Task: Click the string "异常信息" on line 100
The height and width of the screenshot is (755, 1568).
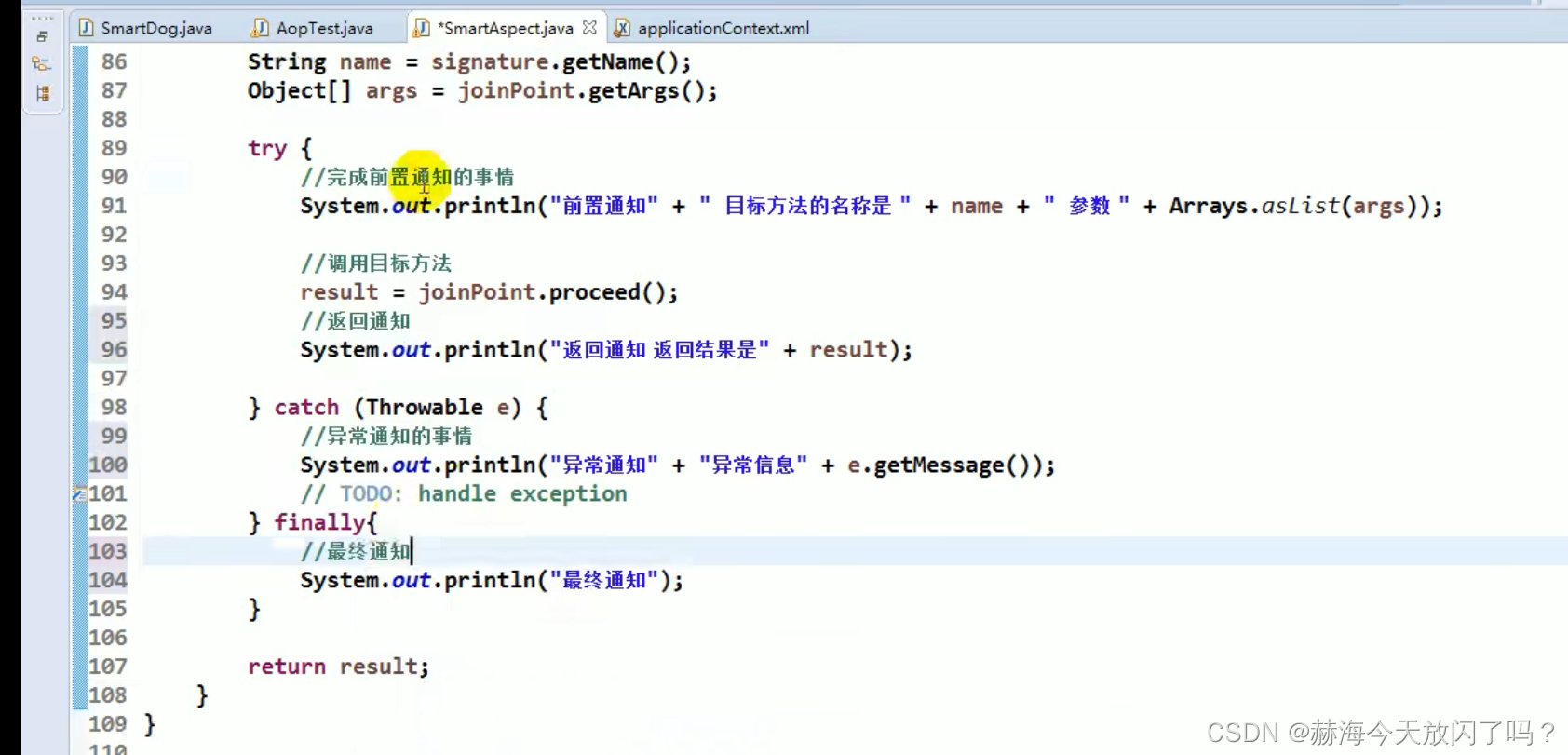Action: (x=754, y=465)
